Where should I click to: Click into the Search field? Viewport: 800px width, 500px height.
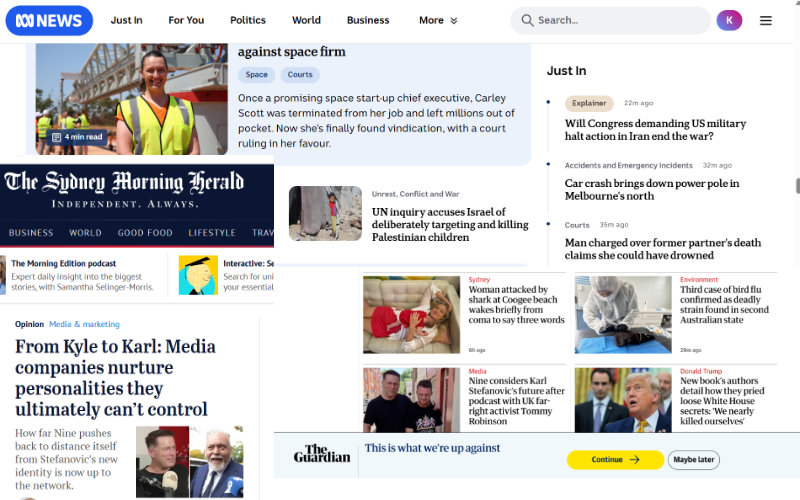pos(610,20)
